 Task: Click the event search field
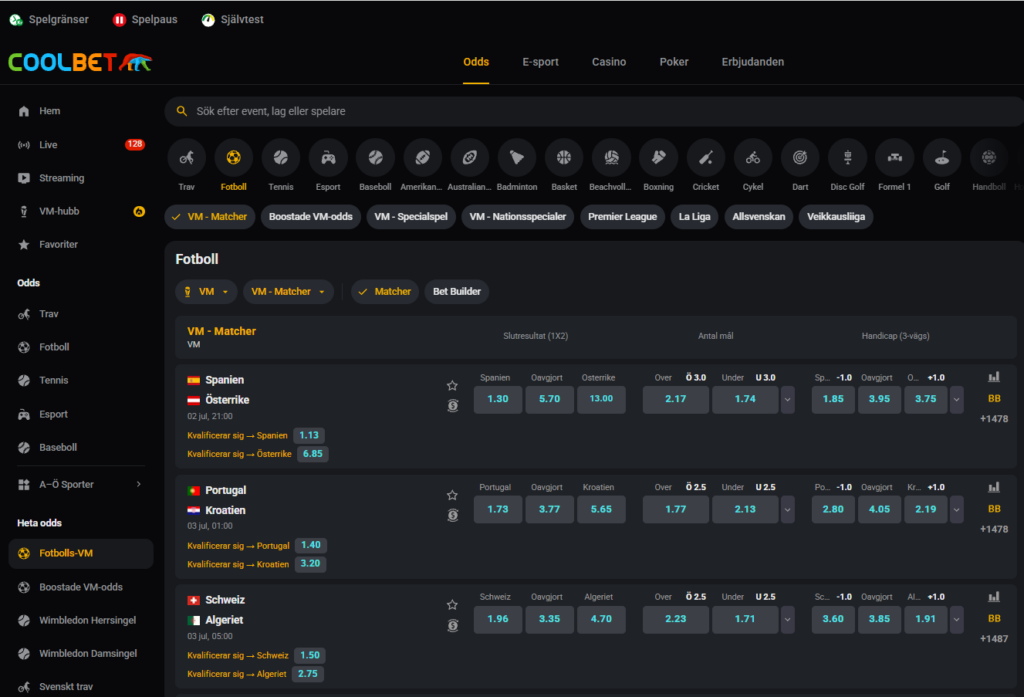click(594, 111)
